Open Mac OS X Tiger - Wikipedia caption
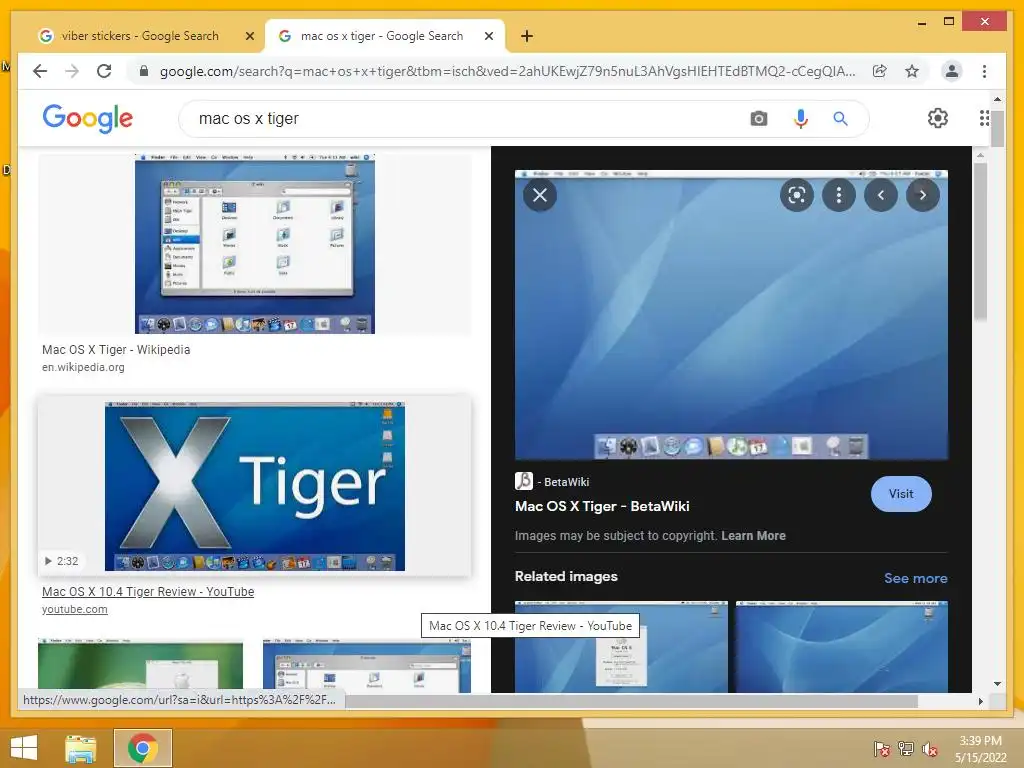 pos(116,350)
